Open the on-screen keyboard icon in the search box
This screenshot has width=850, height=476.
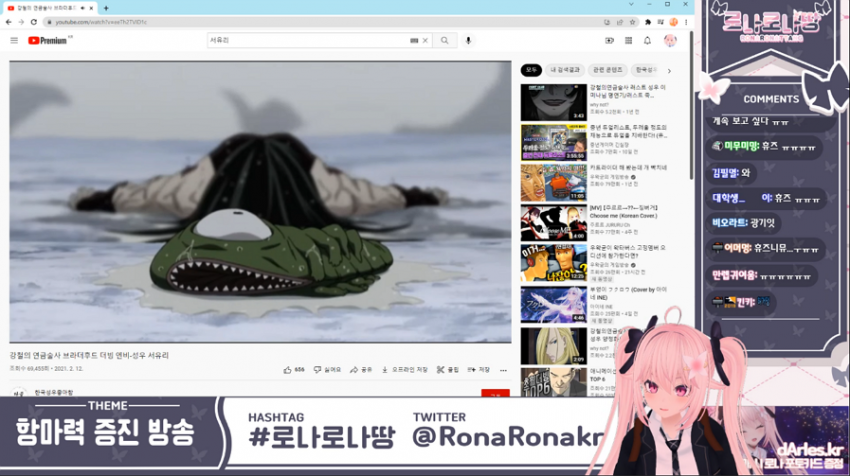[414, 41]
